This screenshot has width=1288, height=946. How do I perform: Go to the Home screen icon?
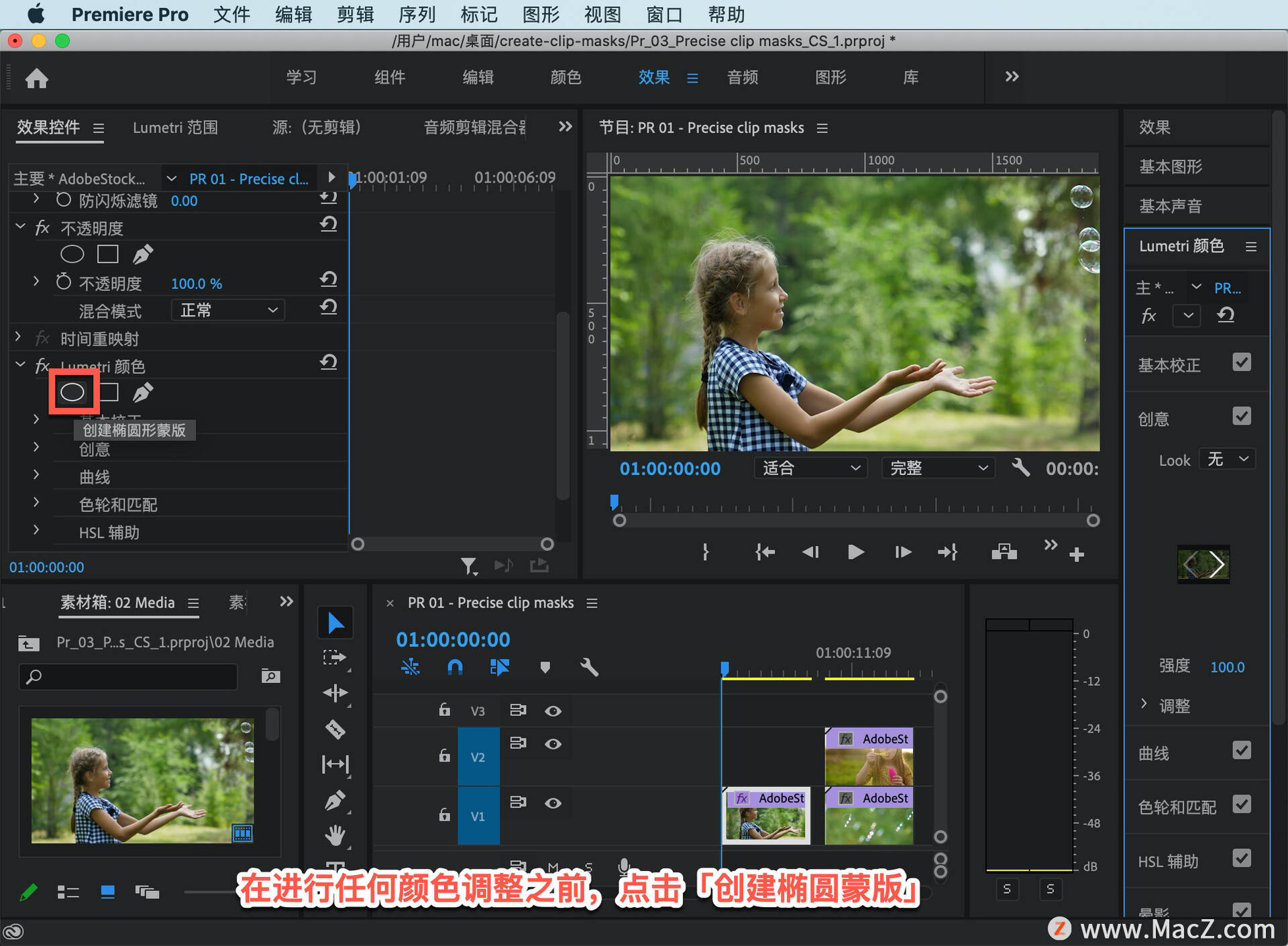(x=37, y=78)
